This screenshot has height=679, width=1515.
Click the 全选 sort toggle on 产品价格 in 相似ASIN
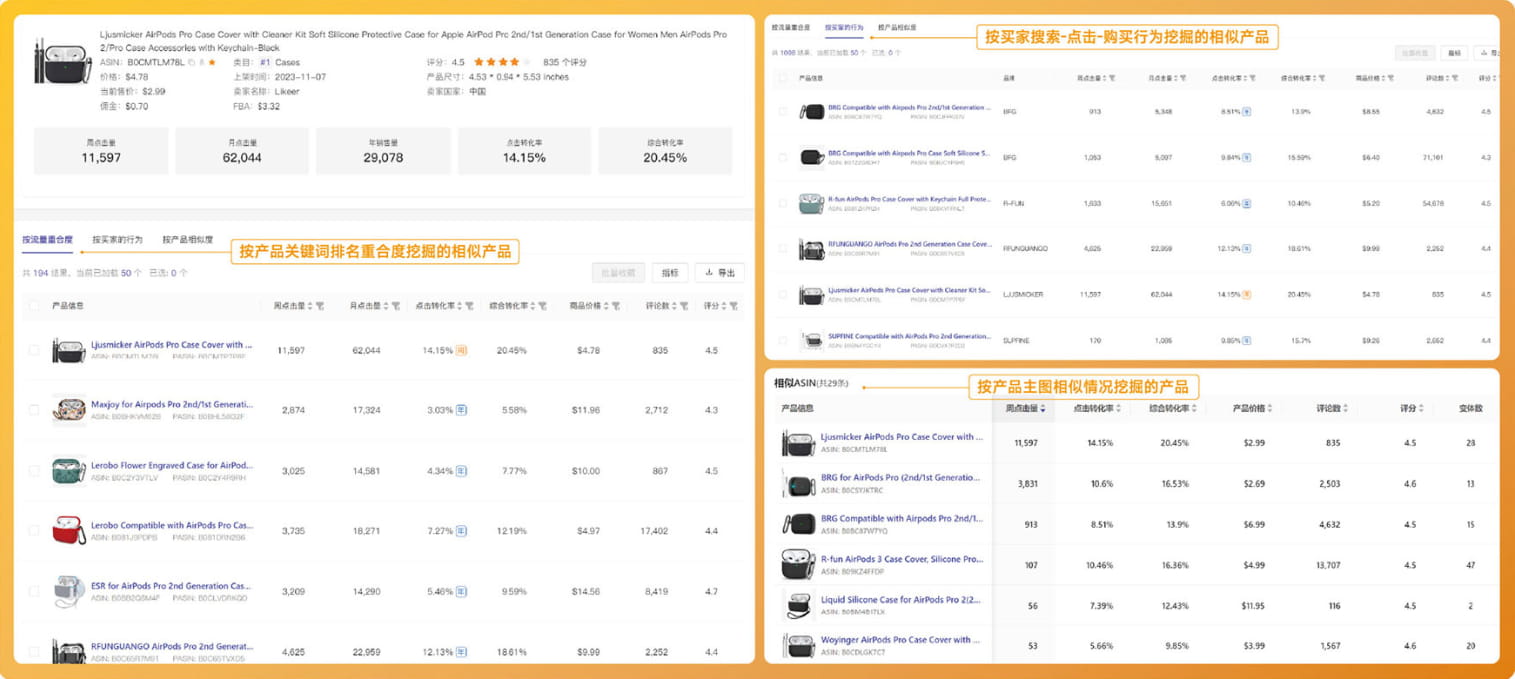1270,408
